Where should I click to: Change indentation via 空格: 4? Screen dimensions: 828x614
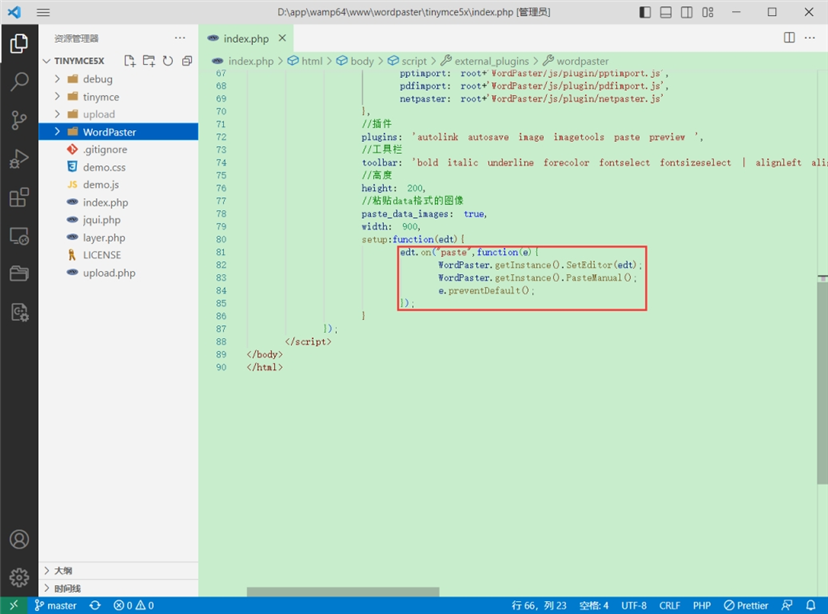(594, 605)
